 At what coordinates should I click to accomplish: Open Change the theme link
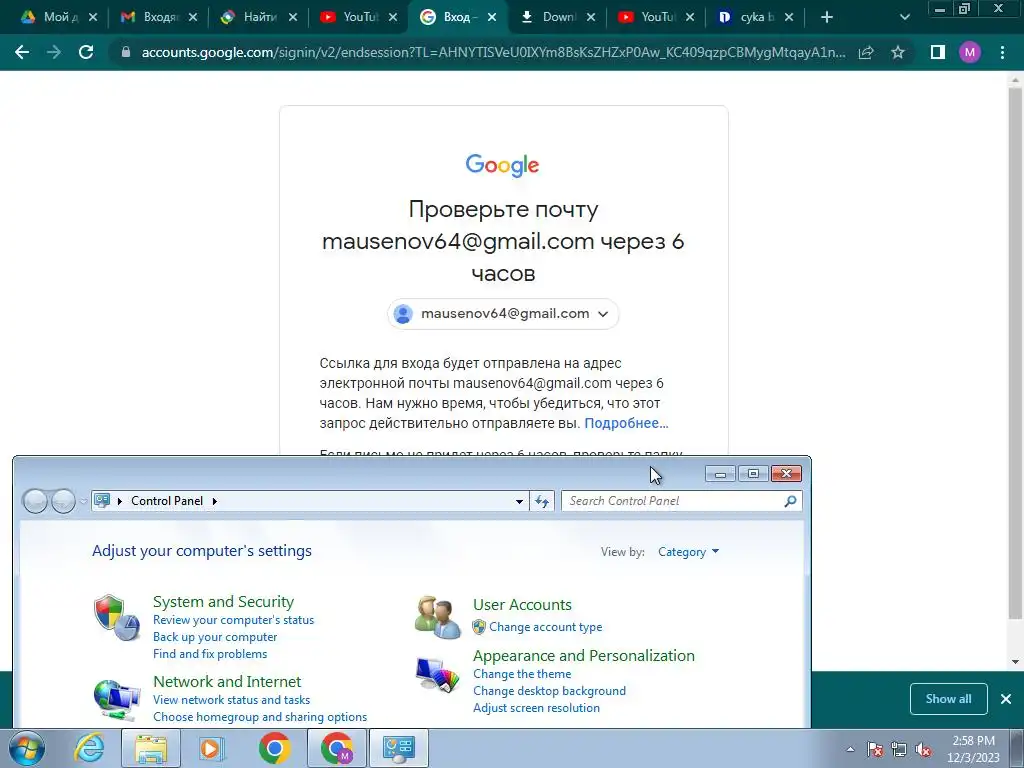[522, 674]
